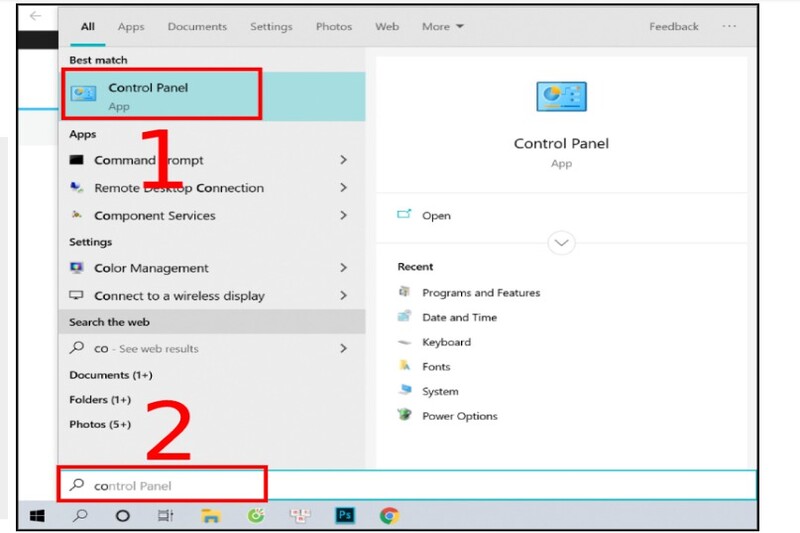Select 'Documents (1+)' results group

pyautogui.click(x=111, y=375)
